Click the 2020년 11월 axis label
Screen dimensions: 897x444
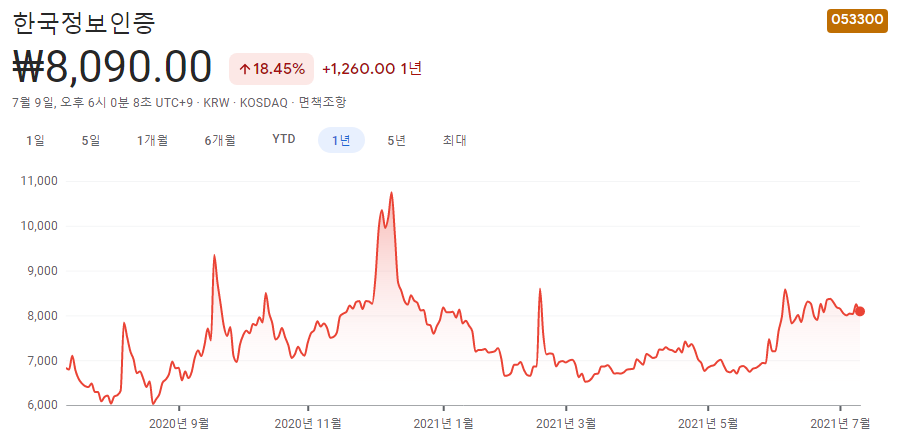[308, 423]
